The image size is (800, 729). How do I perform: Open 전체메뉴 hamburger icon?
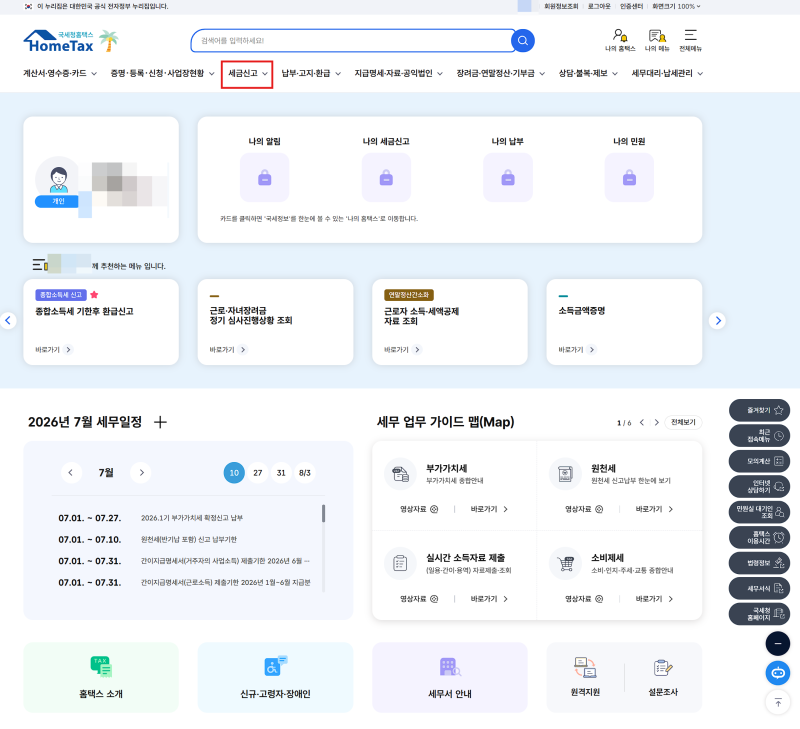[690, 40]
